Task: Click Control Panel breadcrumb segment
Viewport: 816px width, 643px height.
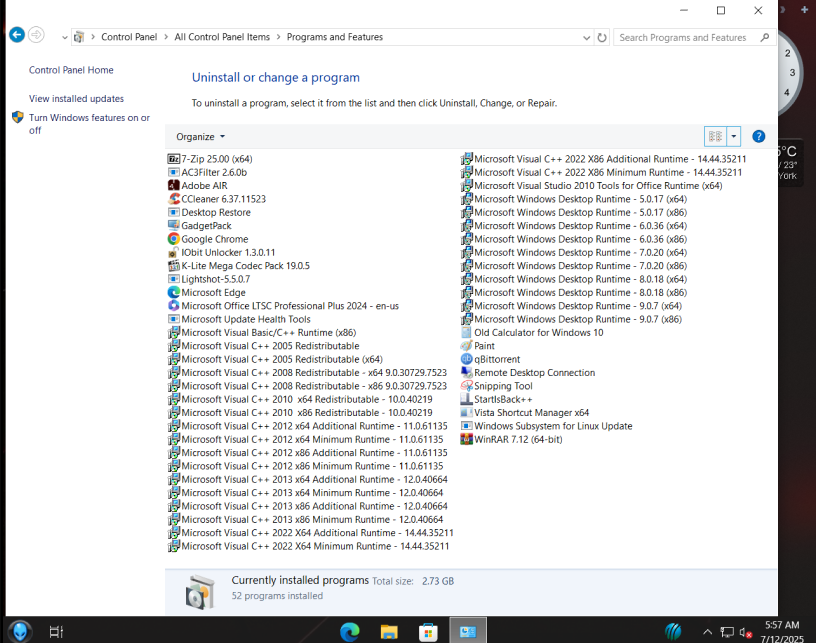Action: pos(129,37)
